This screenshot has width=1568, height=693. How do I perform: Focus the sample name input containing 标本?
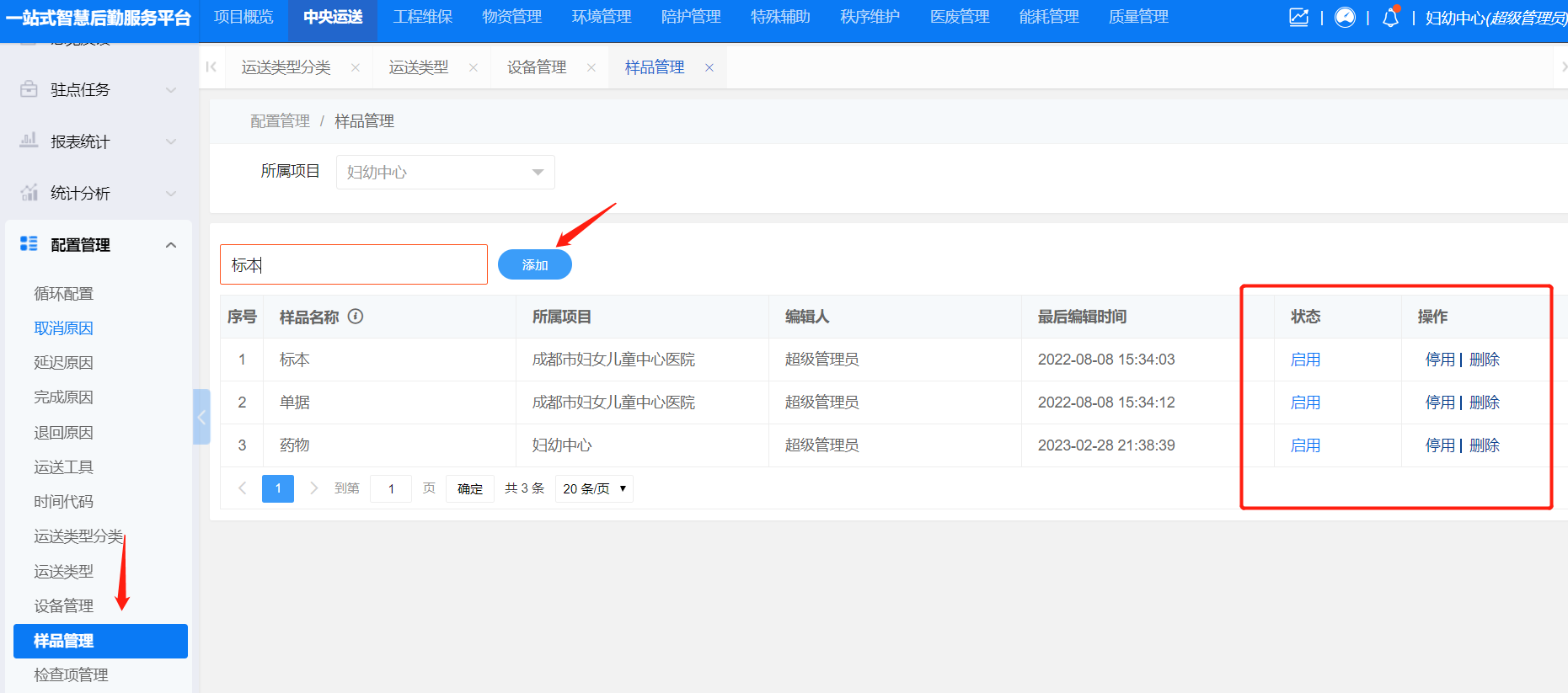click(354, 264)
